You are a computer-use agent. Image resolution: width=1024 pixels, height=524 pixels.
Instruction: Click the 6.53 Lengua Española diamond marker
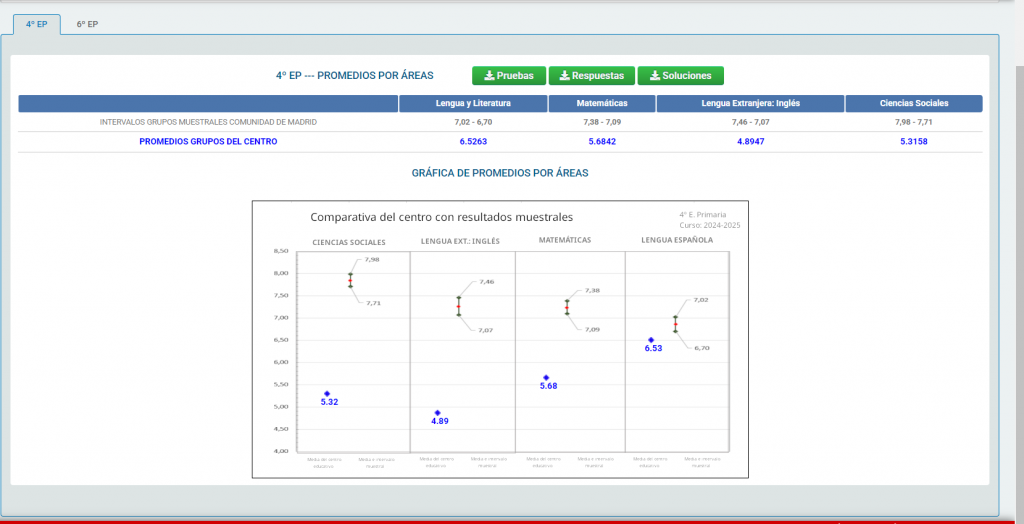[651, 340]
